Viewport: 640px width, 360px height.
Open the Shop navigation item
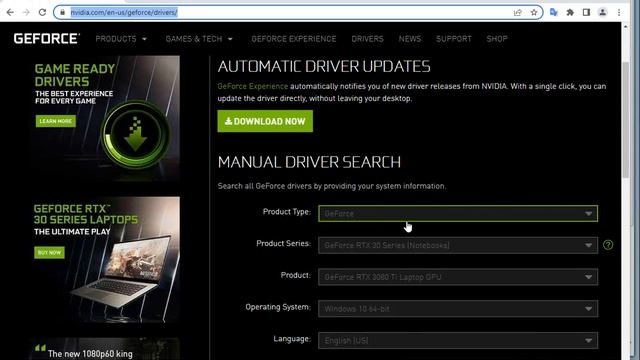[497, 39]
